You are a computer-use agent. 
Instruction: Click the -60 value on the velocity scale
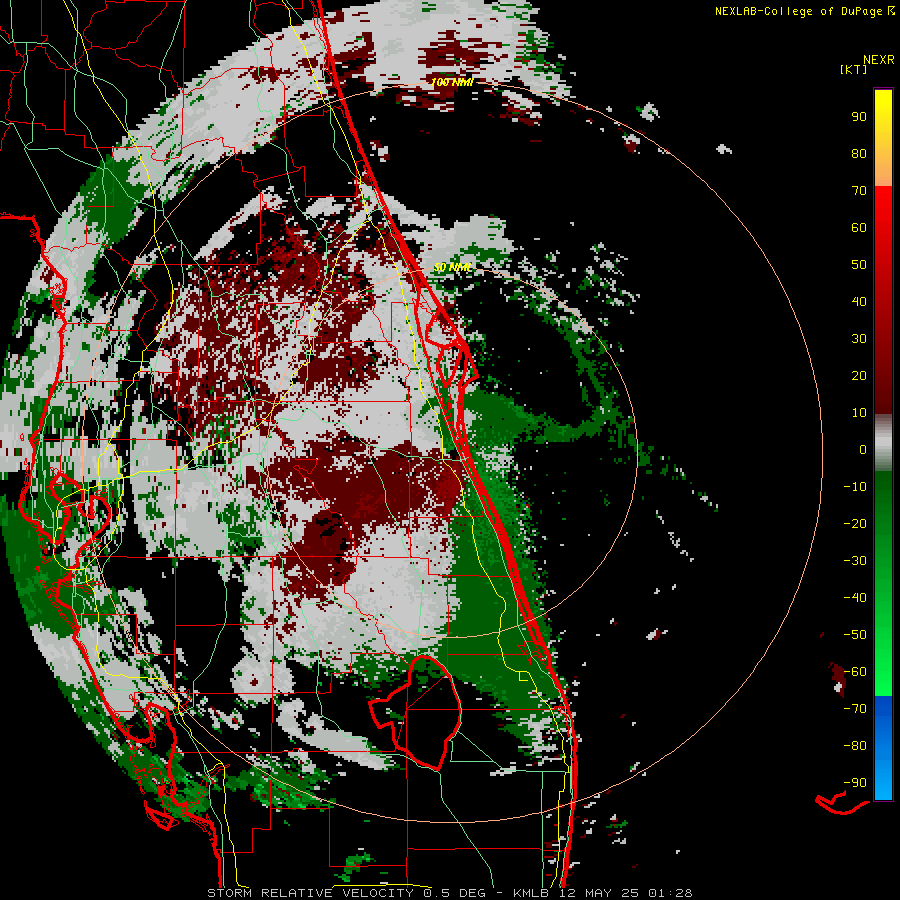[x=855, y=672]
